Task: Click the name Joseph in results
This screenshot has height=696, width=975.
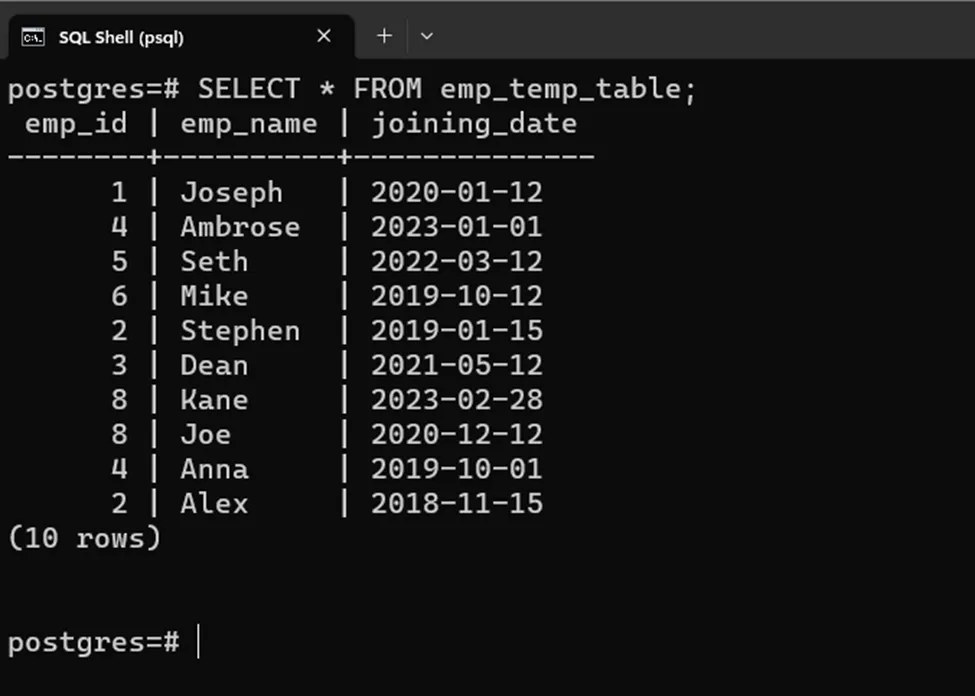Action: point(231,193)
